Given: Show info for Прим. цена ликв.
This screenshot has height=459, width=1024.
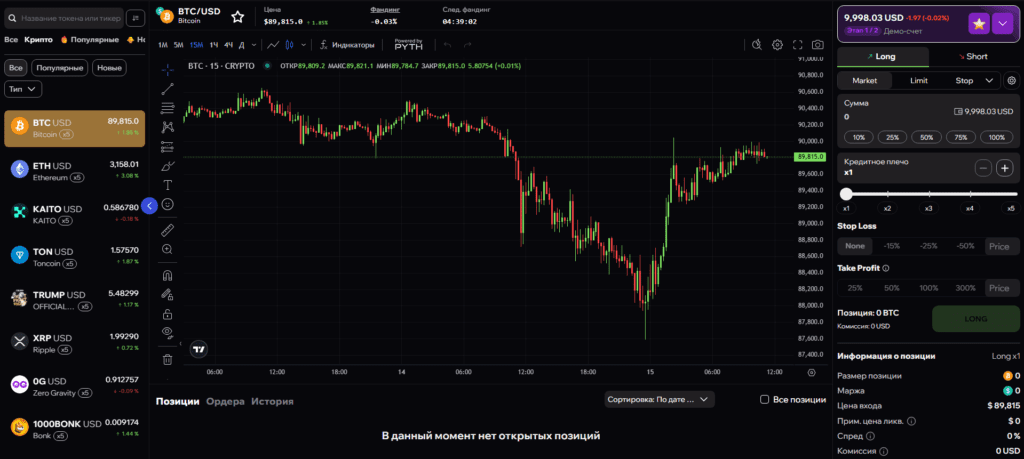Looking at the screenshot, I should (912, 421).
